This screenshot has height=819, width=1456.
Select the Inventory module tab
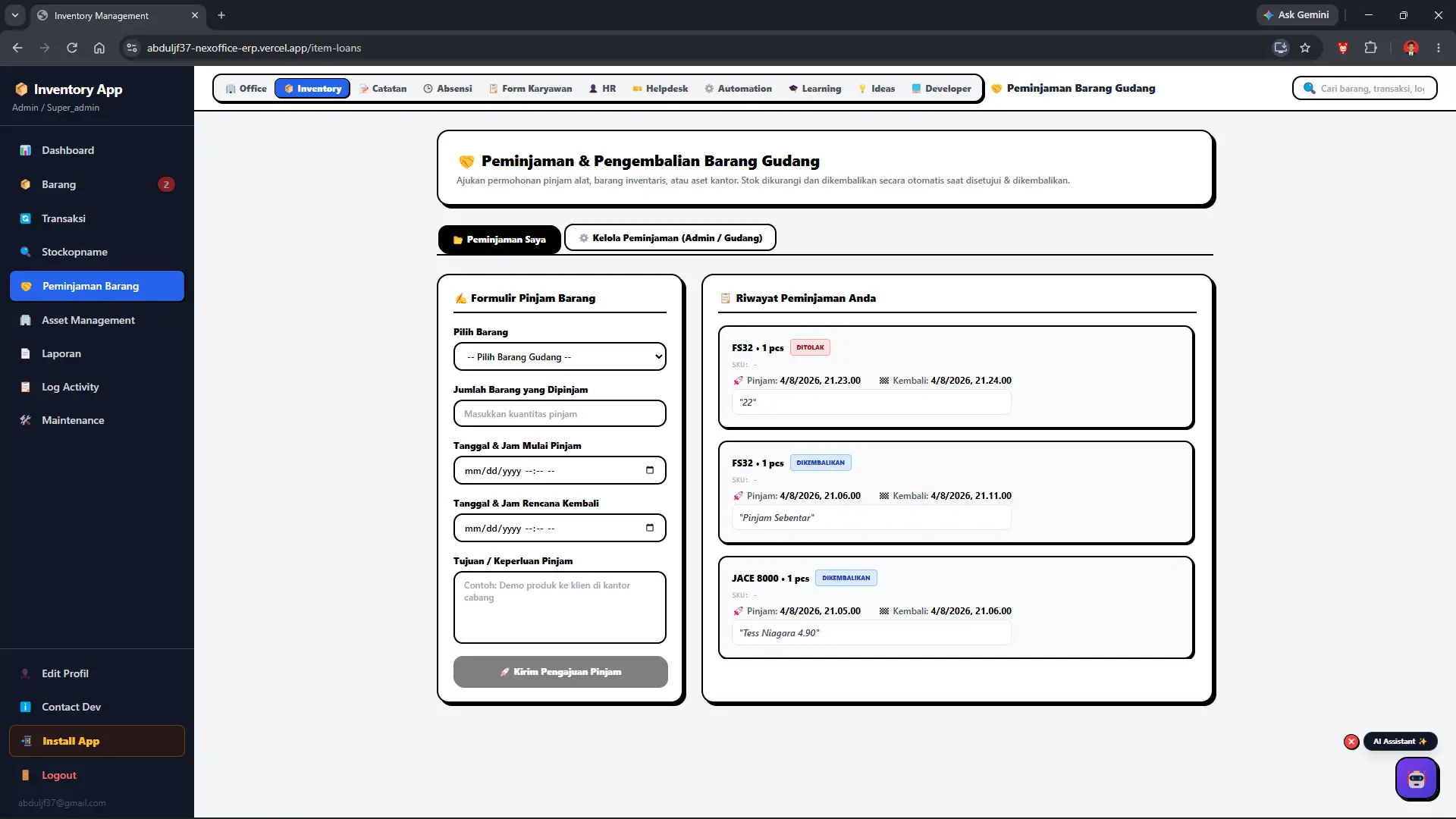312,89
